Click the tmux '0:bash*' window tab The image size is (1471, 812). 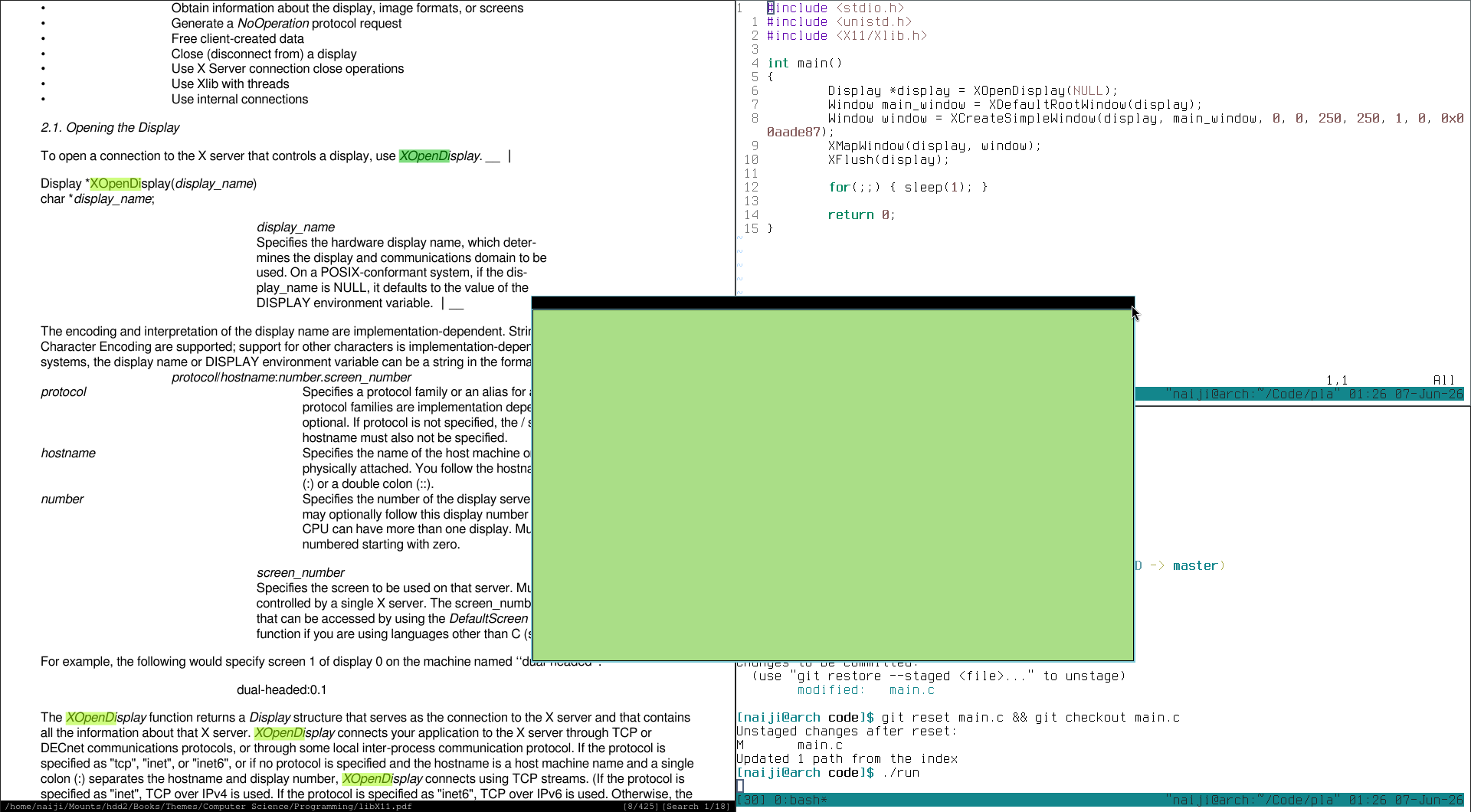(x=801, y=801)
